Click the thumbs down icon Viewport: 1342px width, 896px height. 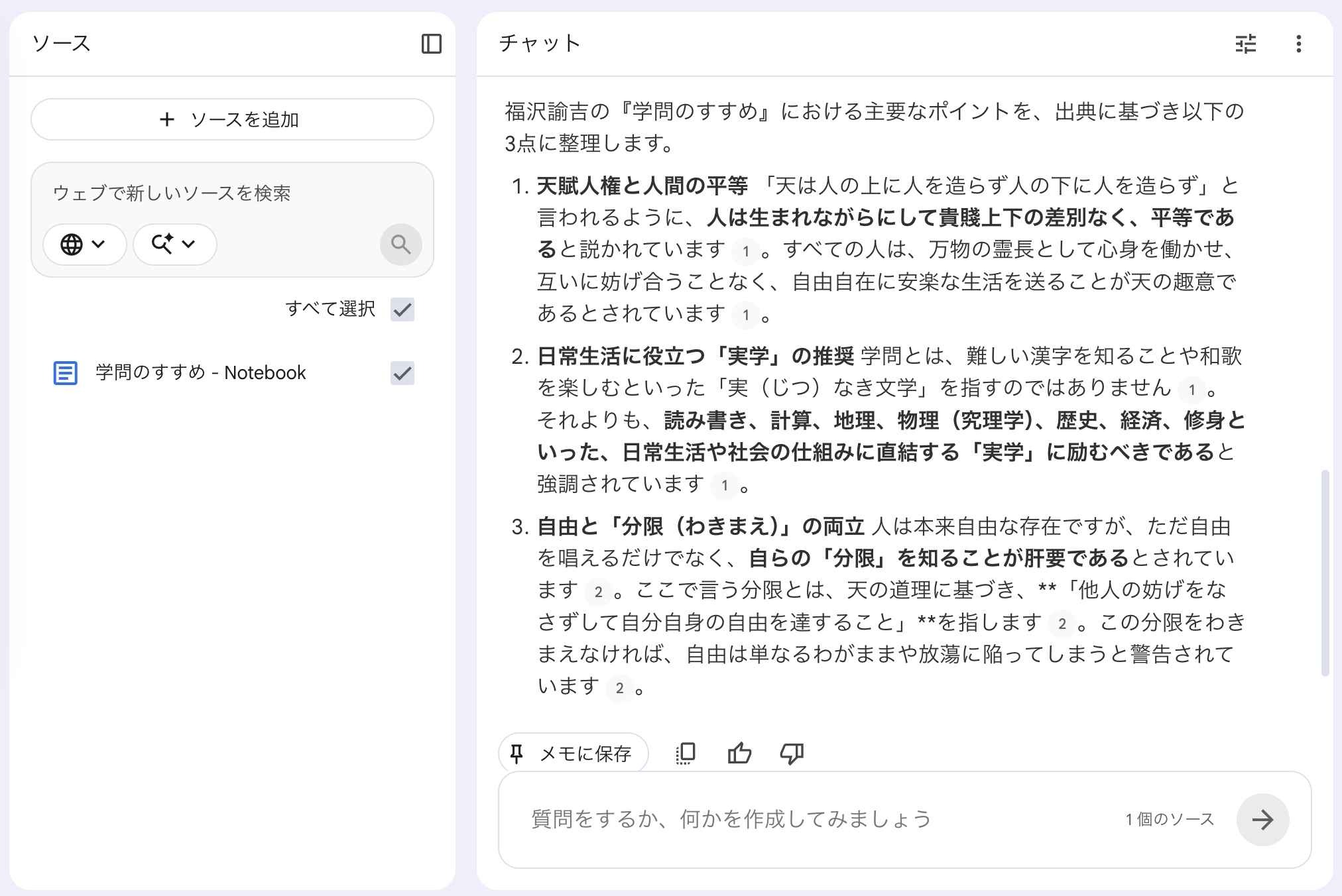tap(792, 754)
